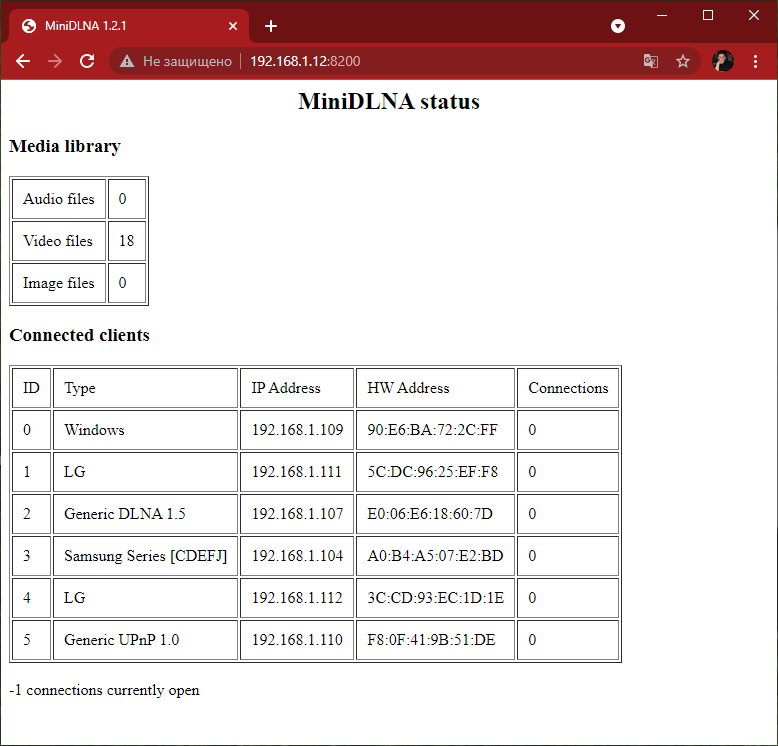Click the 'Generic UPnP 1.0' cell
Image resolution: width=778 pixels, height=746 pixels.
[x=145, y=640]
